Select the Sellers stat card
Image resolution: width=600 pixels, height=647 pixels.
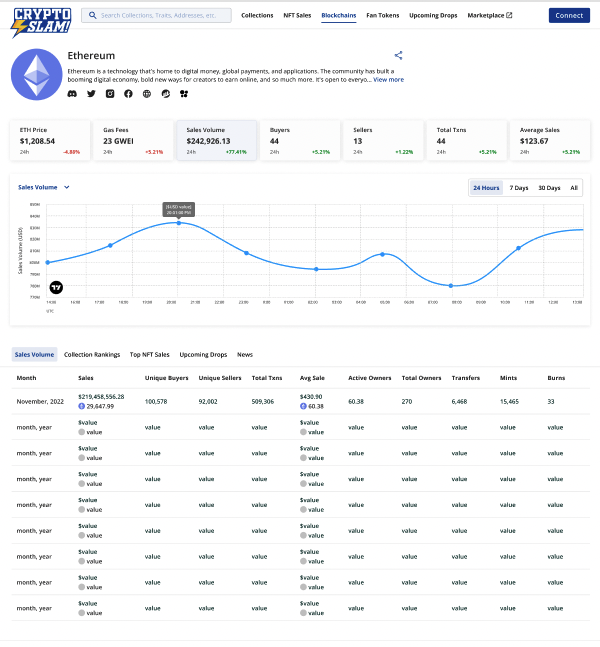point(383,140)
